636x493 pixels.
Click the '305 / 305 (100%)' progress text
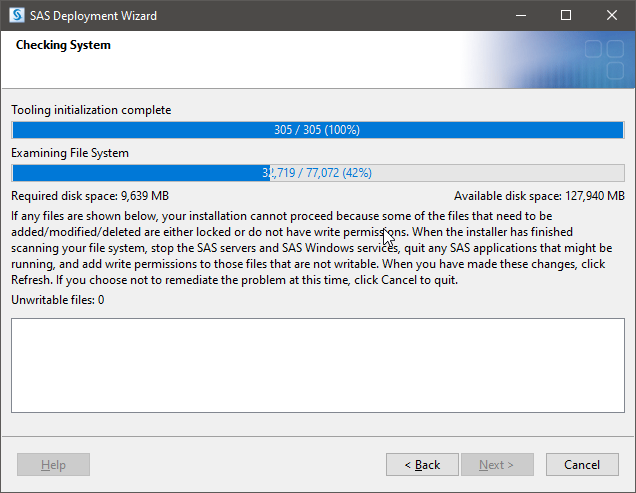pos(317,130)
